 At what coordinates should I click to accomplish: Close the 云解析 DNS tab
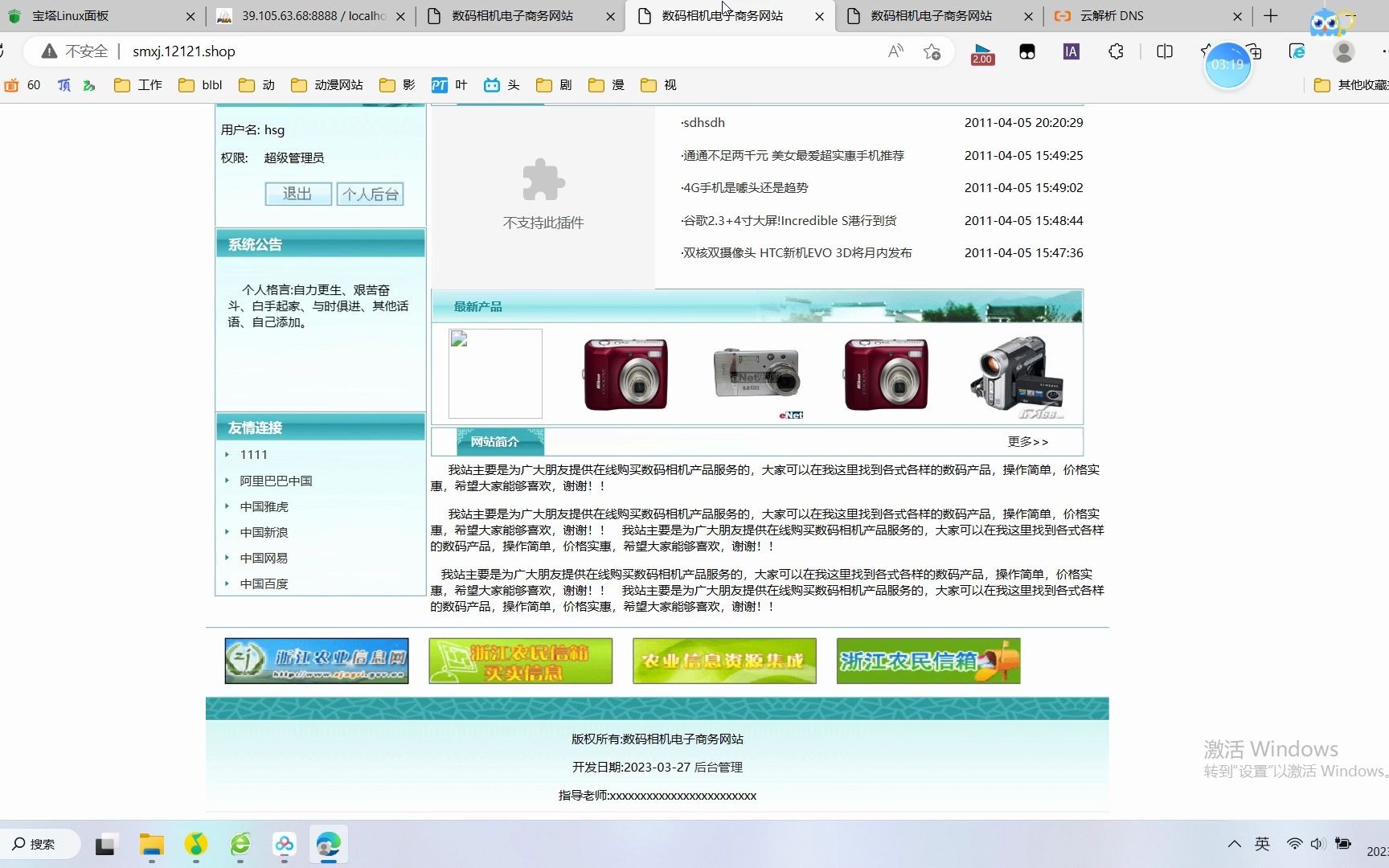1237,16
